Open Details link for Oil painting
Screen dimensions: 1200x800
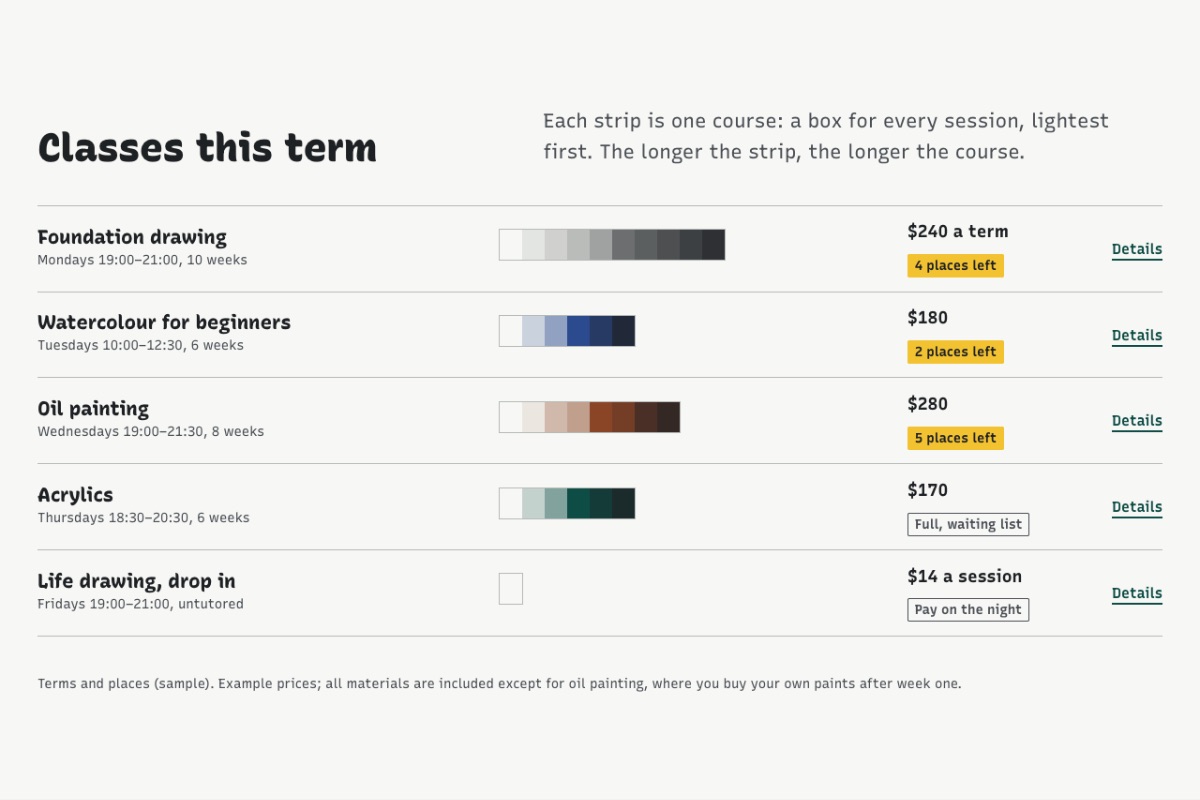(x=1137, y=421)
